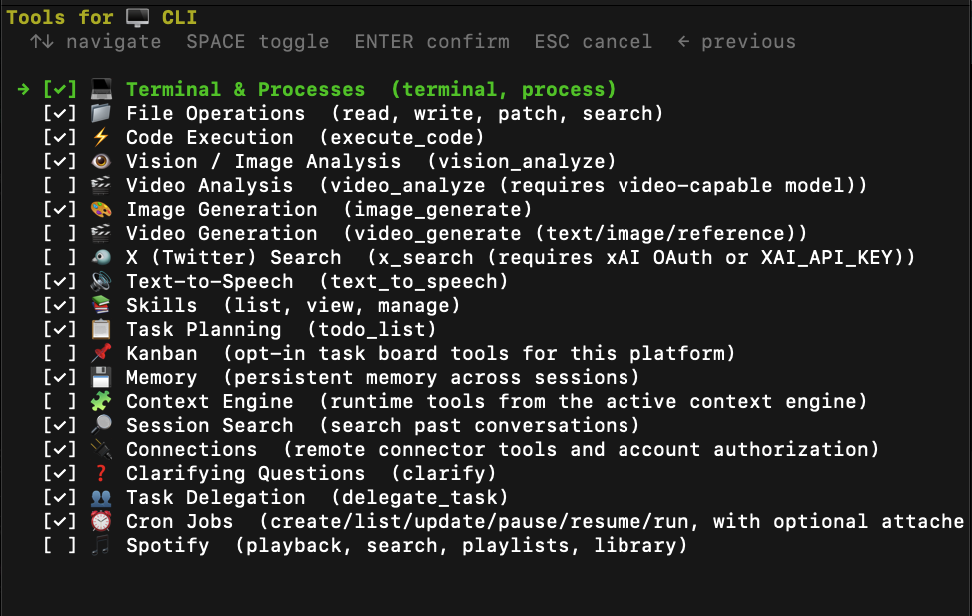This screenshot has width=972, height=616.
Task: Click the "ENTER confirm" hint
Action: click(x=432, y=42)
